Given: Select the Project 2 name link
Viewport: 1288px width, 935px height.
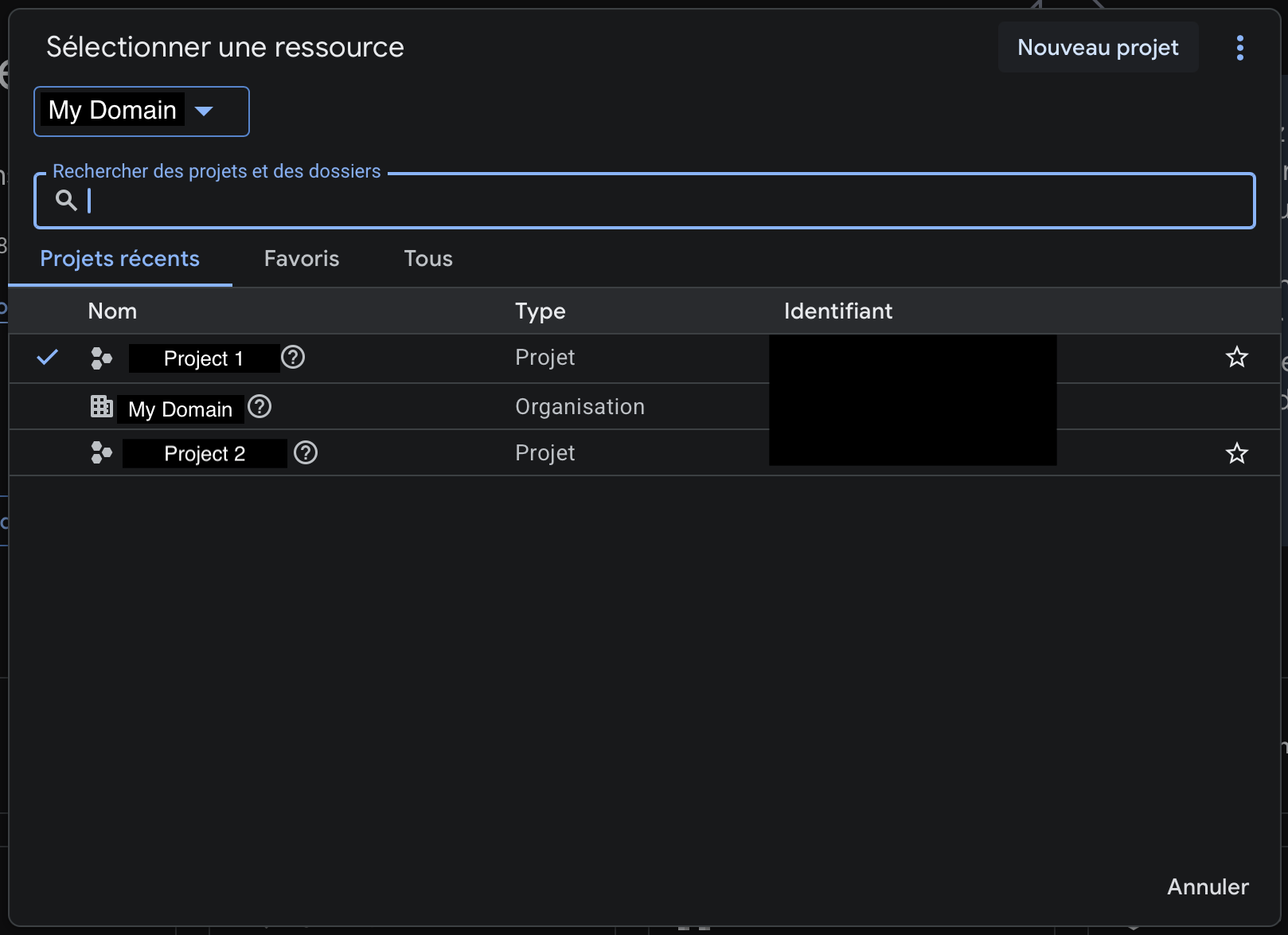Looking at the screenshot, I should pyautogui.click(x=205, y=453).
